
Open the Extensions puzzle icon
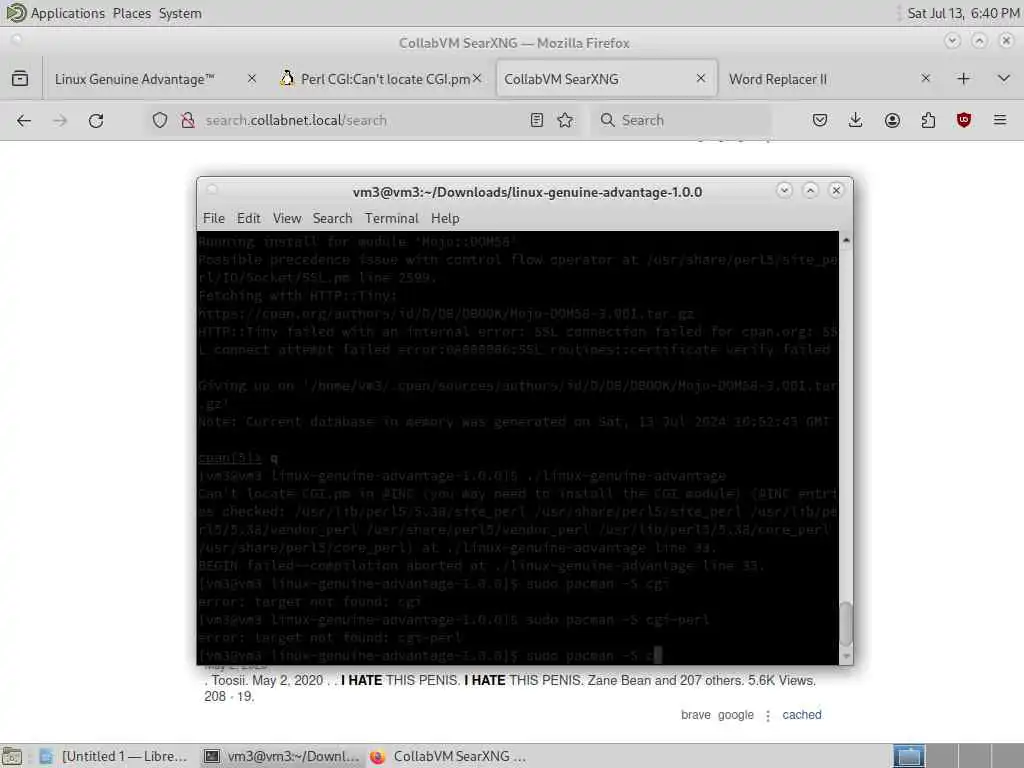click(x=928, y=120)
